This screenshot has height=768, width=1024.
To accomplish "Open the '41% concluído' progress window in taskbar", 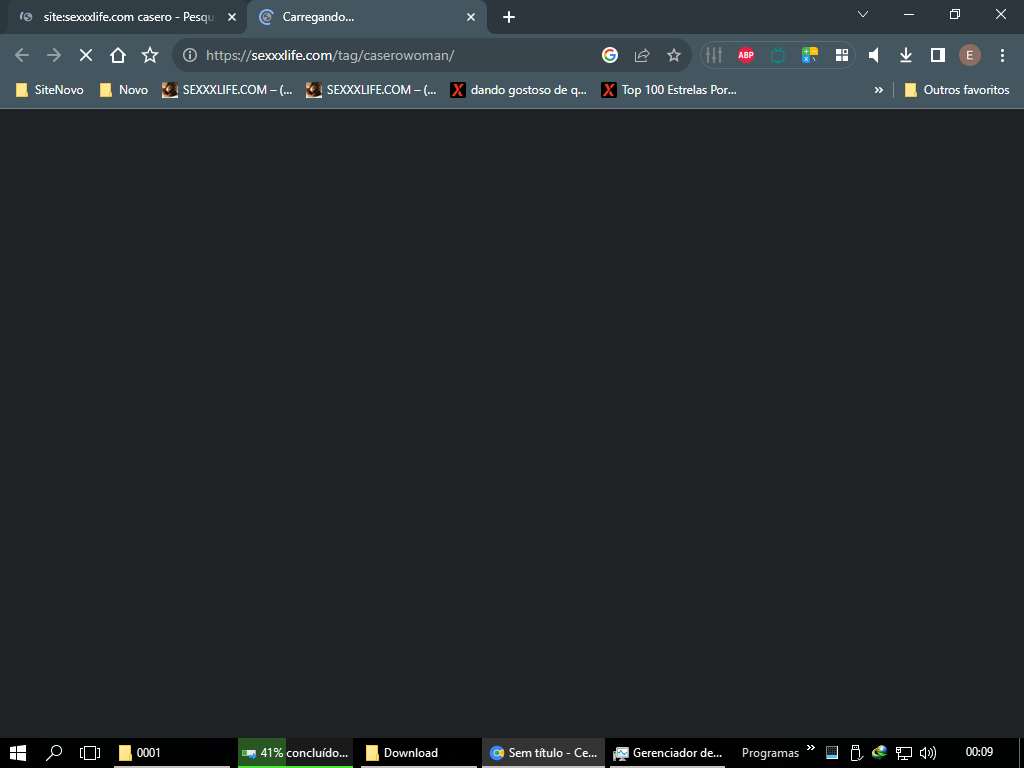I will 295,753.
